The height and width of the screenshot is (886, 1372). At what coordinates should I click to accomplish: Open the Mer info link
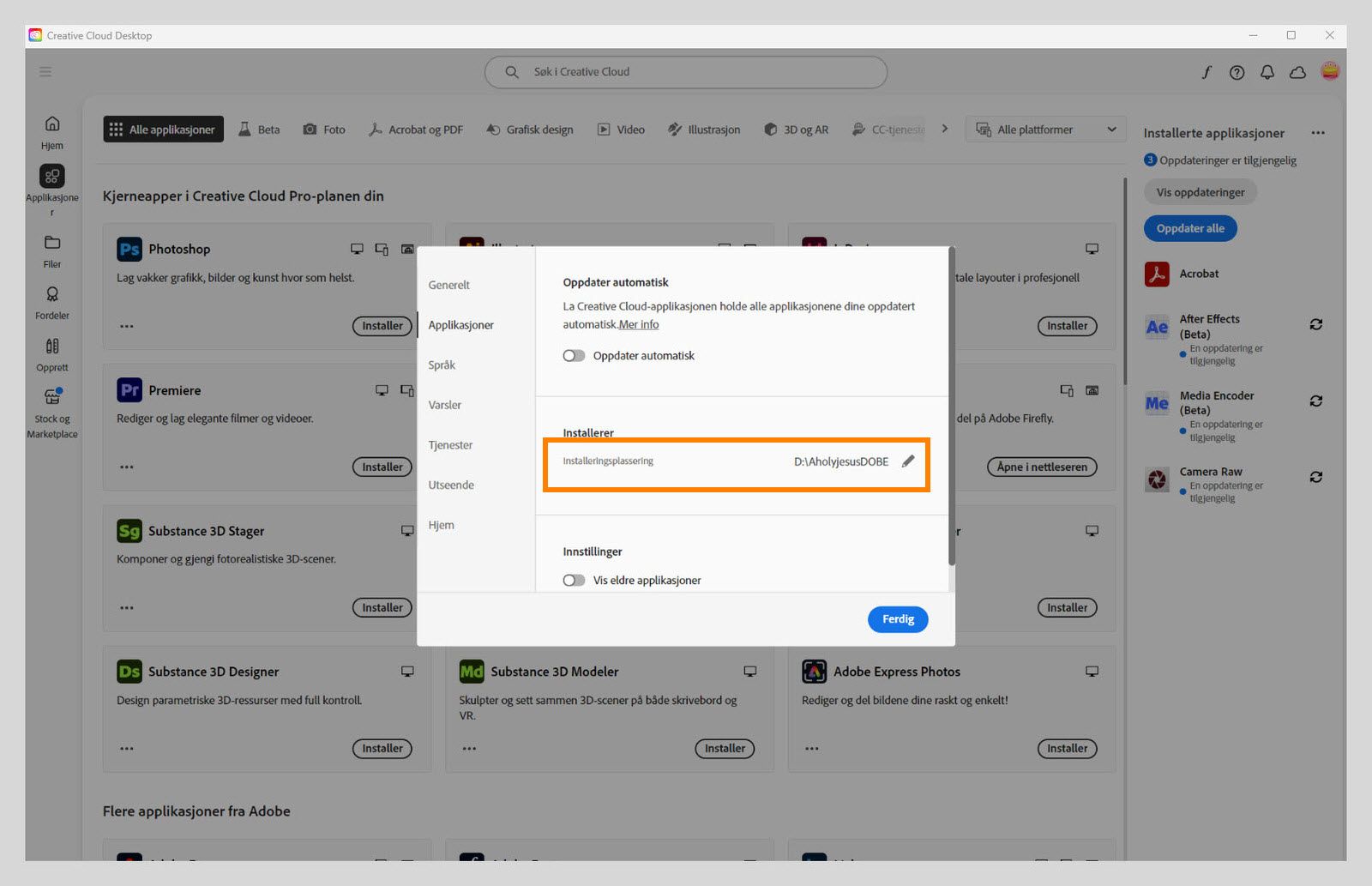click(639, 324)
